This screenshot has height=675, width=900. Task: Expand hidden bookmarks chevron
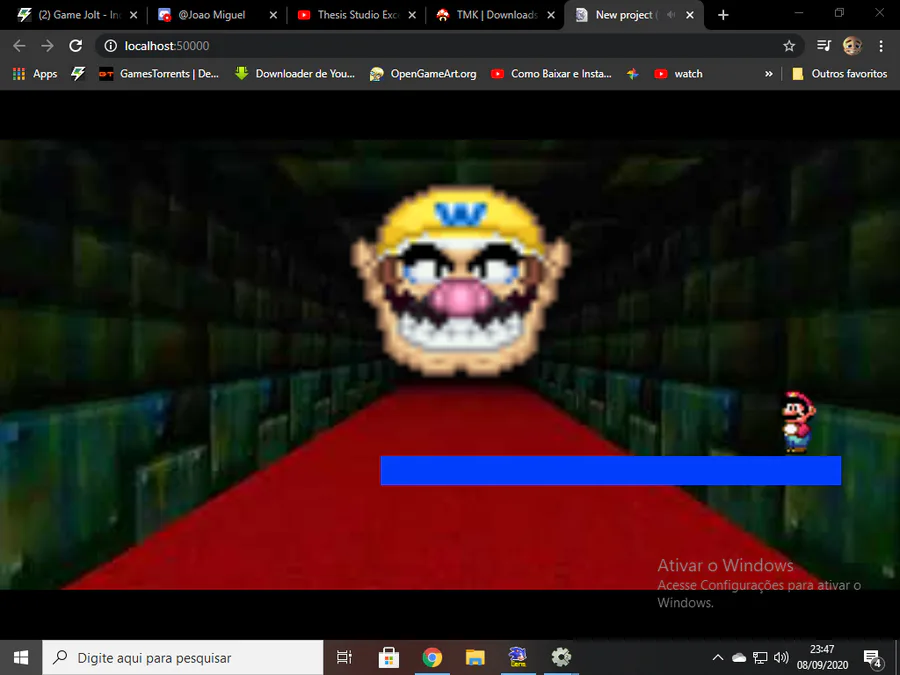point(769,73)
